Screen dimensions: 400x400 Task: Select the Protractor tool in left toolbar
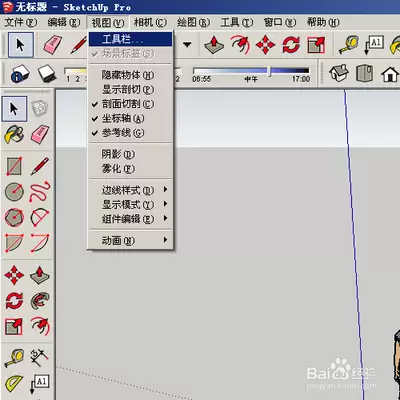tap(14, 384)
